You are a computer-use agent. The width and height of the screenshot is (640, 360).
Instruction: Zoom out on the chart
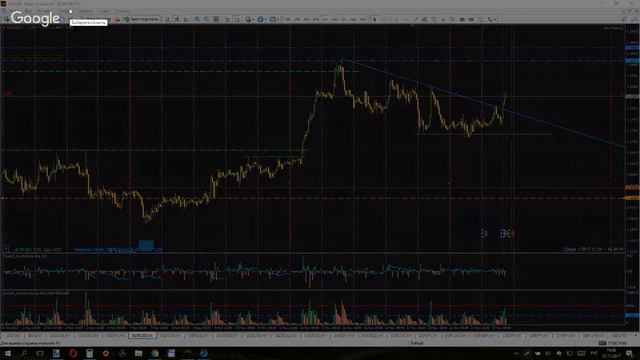tap(206, 19)
